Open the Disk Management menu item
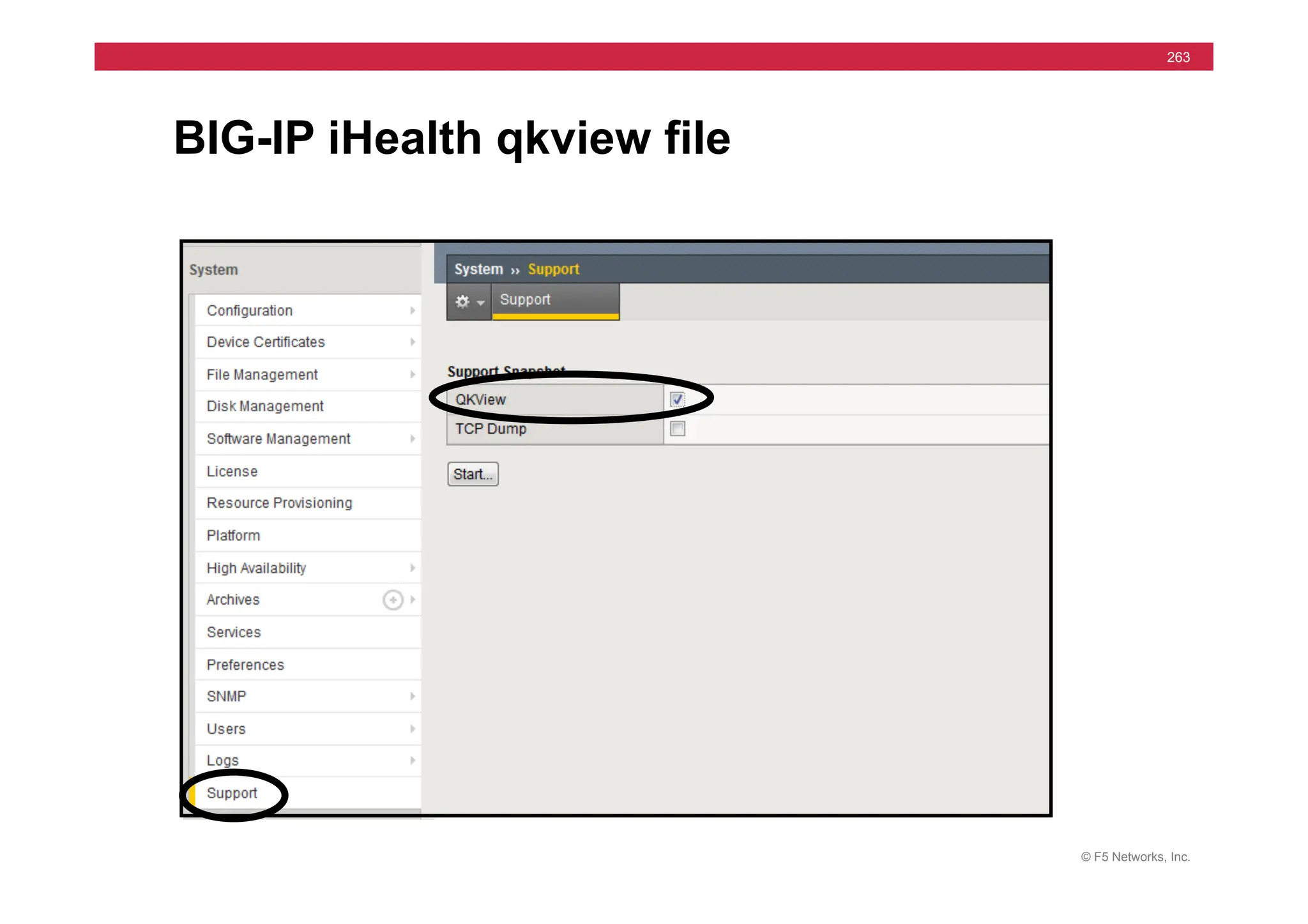This screenshot has width=1308, height=924. click(x=308, y=406)
